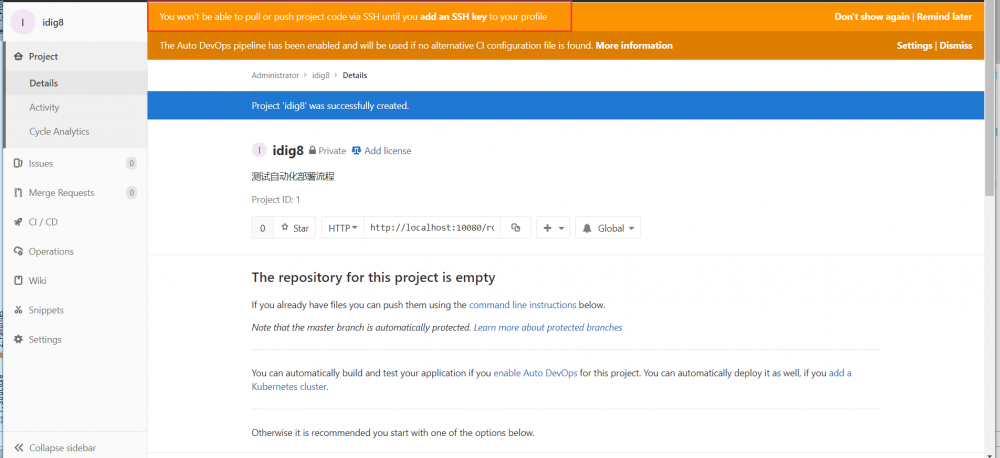Click the Operations icon in sidebar
Screen dimensions: 1000x458
(x=18, y=251)
